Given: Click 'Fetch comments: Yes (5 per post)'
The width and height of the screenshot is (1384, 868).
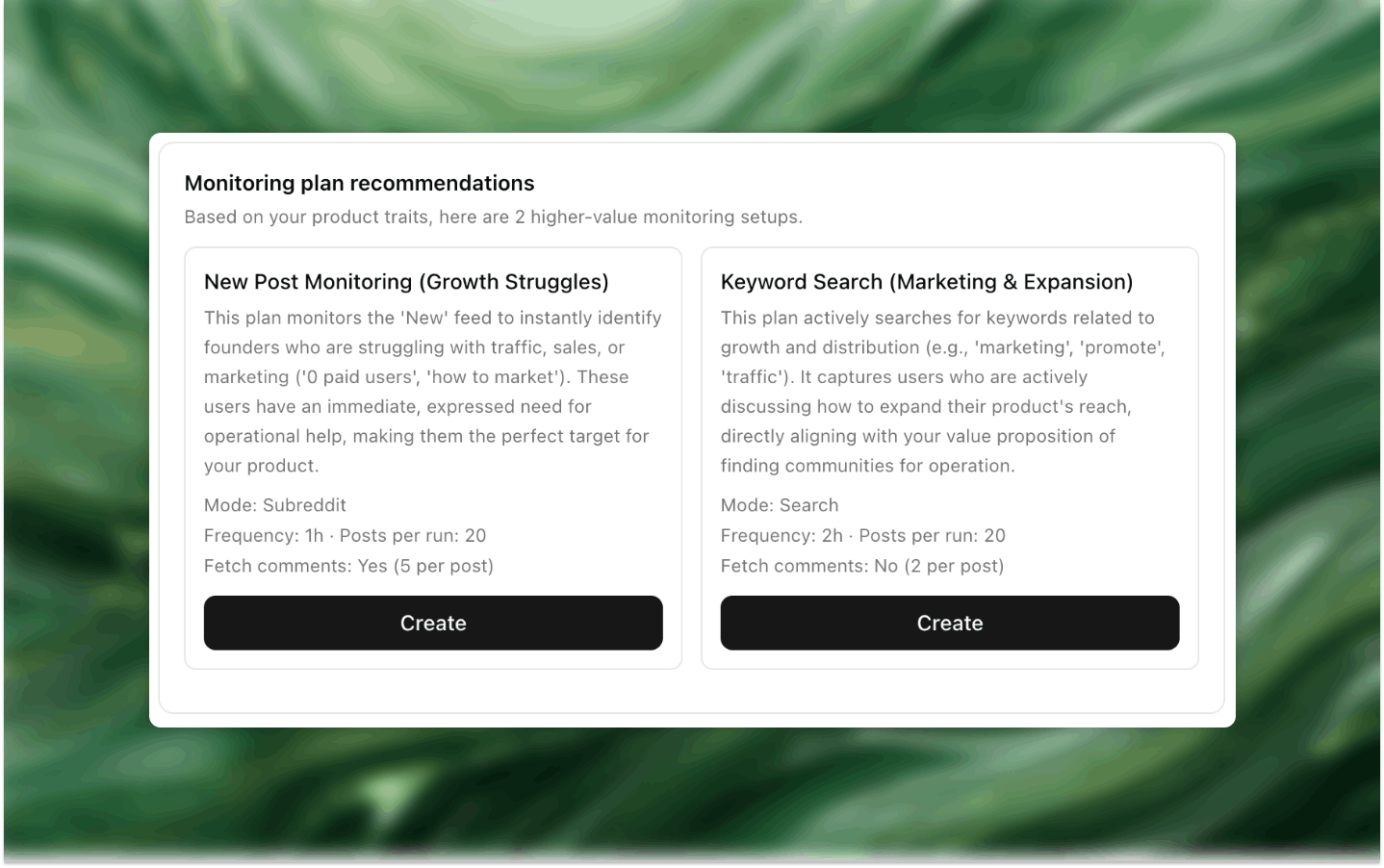Looking at the screenshot, I should 348,566.
